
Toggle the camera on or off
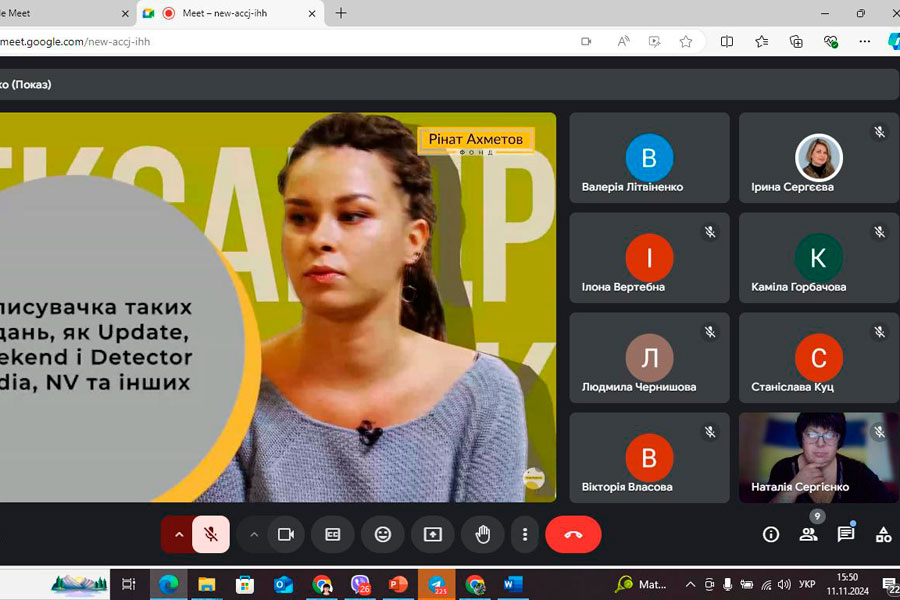point(285,534)
